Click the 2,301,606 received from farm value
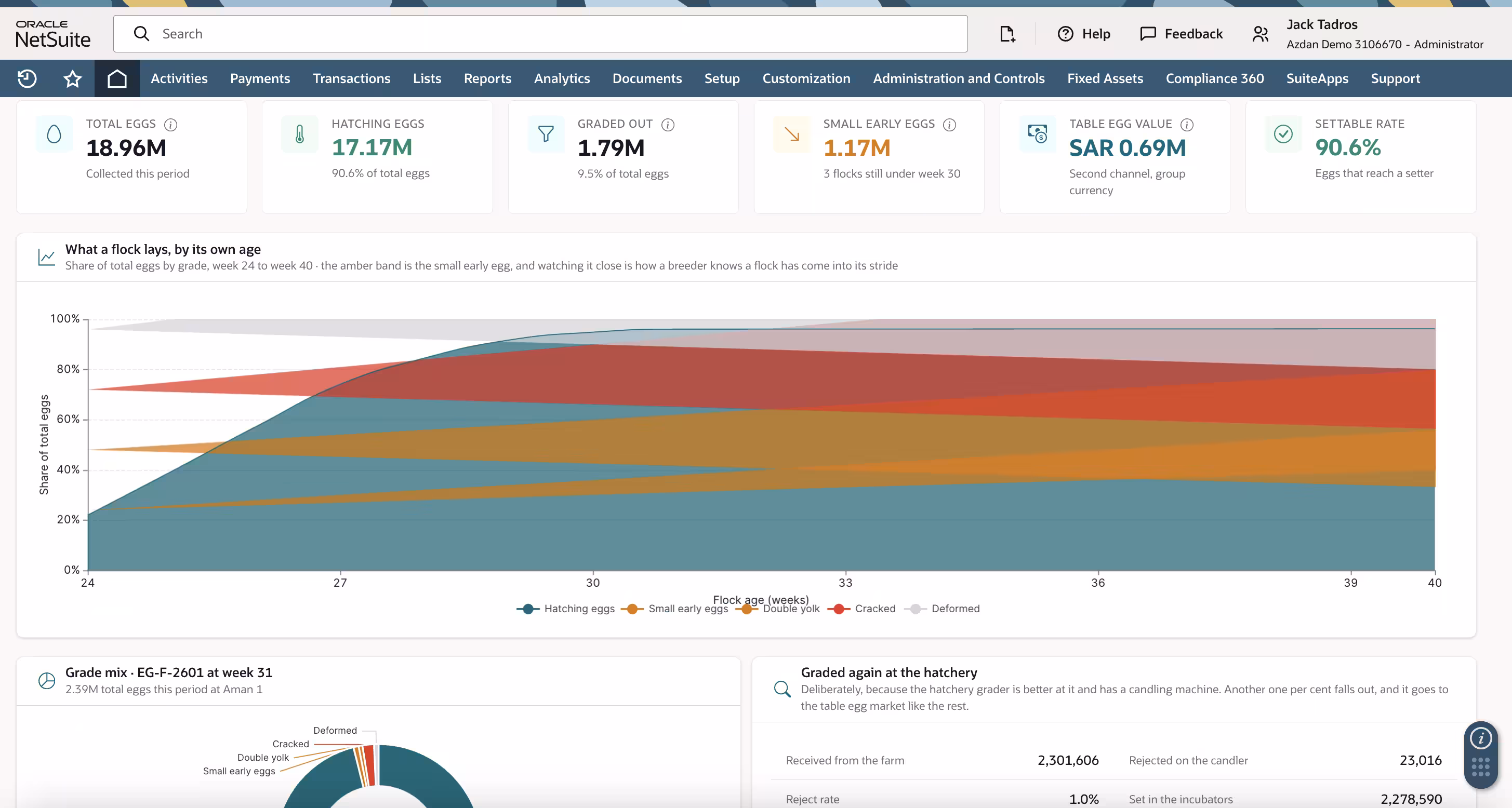1512x808 pixels. pos(1068,760)
